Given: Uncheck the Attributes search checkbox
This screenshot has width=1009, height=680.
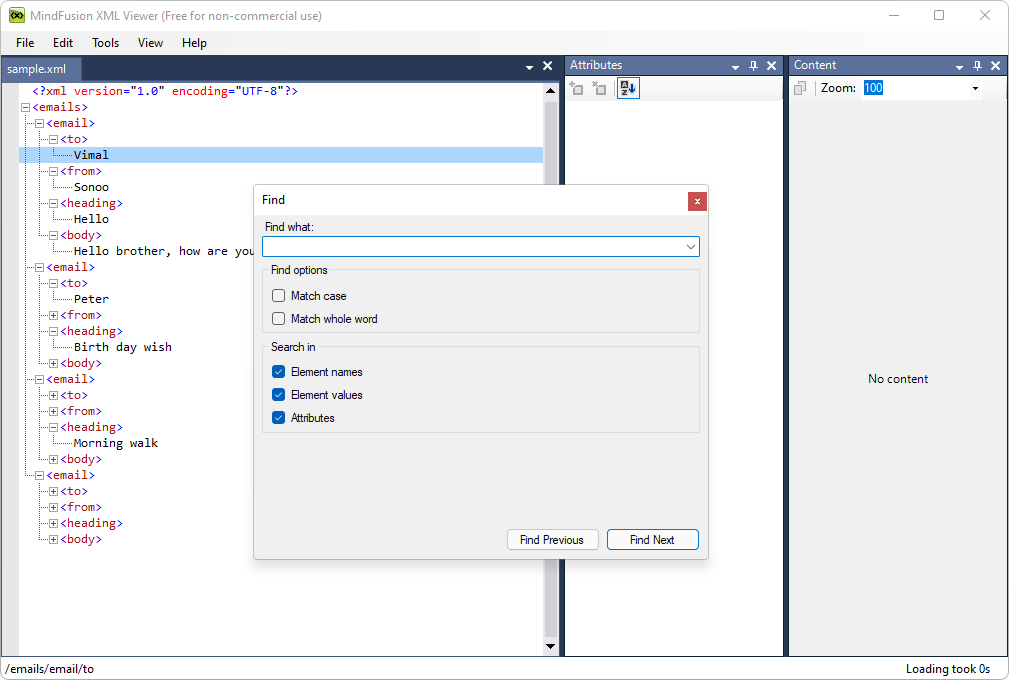Looking at the screenshot, I should tap(279, 418).
